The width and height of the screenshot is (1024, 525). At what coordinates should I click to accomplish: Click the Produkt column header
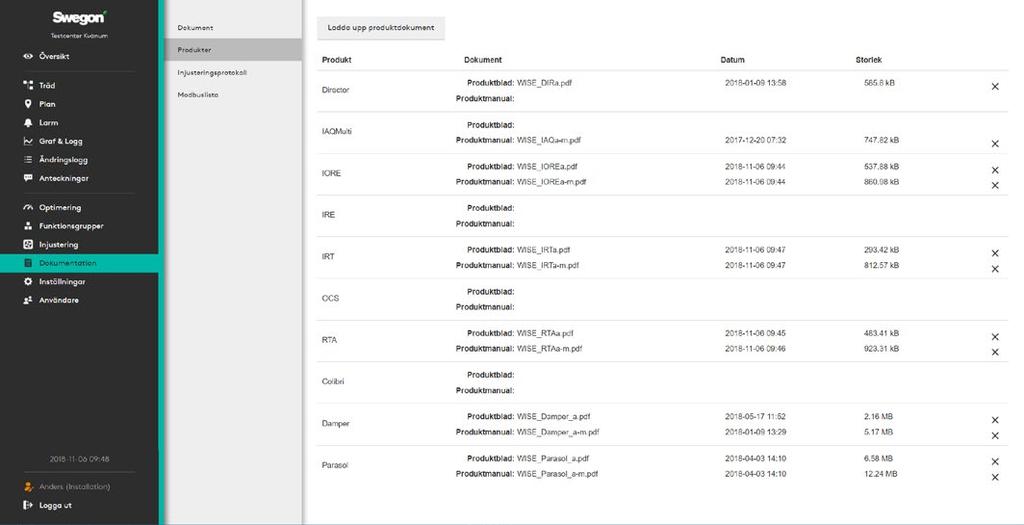336,59
